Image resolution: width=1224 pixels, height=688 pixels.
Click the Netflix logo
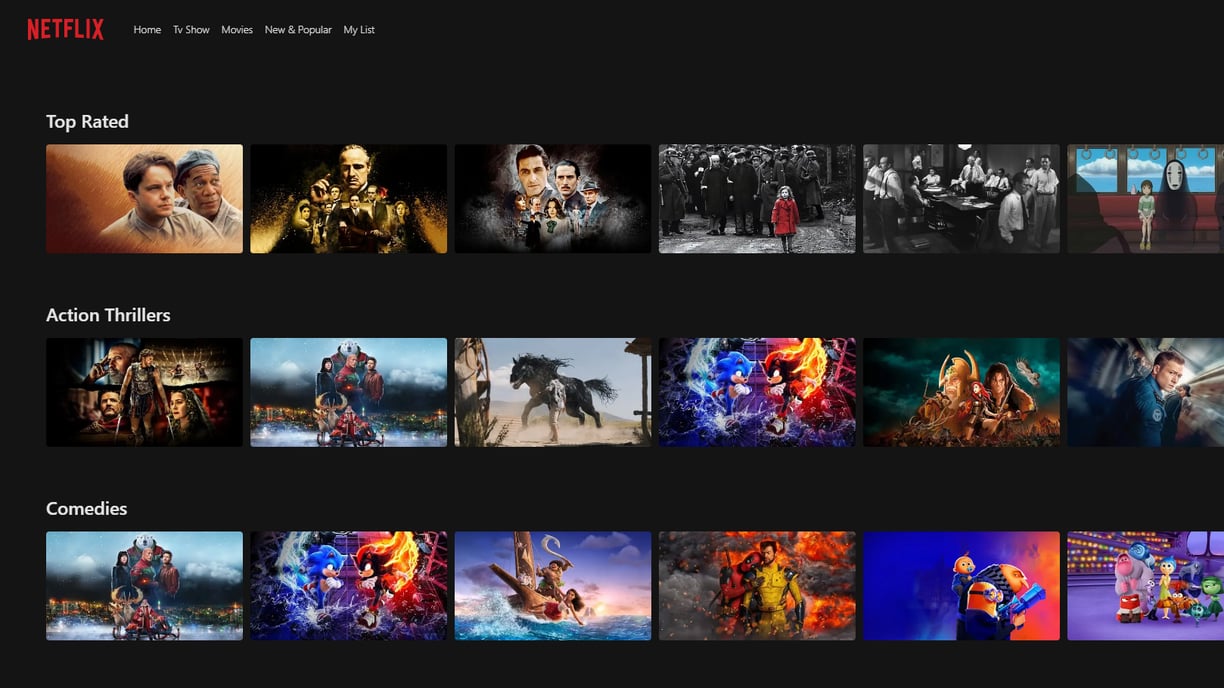[x=65, y=30]
